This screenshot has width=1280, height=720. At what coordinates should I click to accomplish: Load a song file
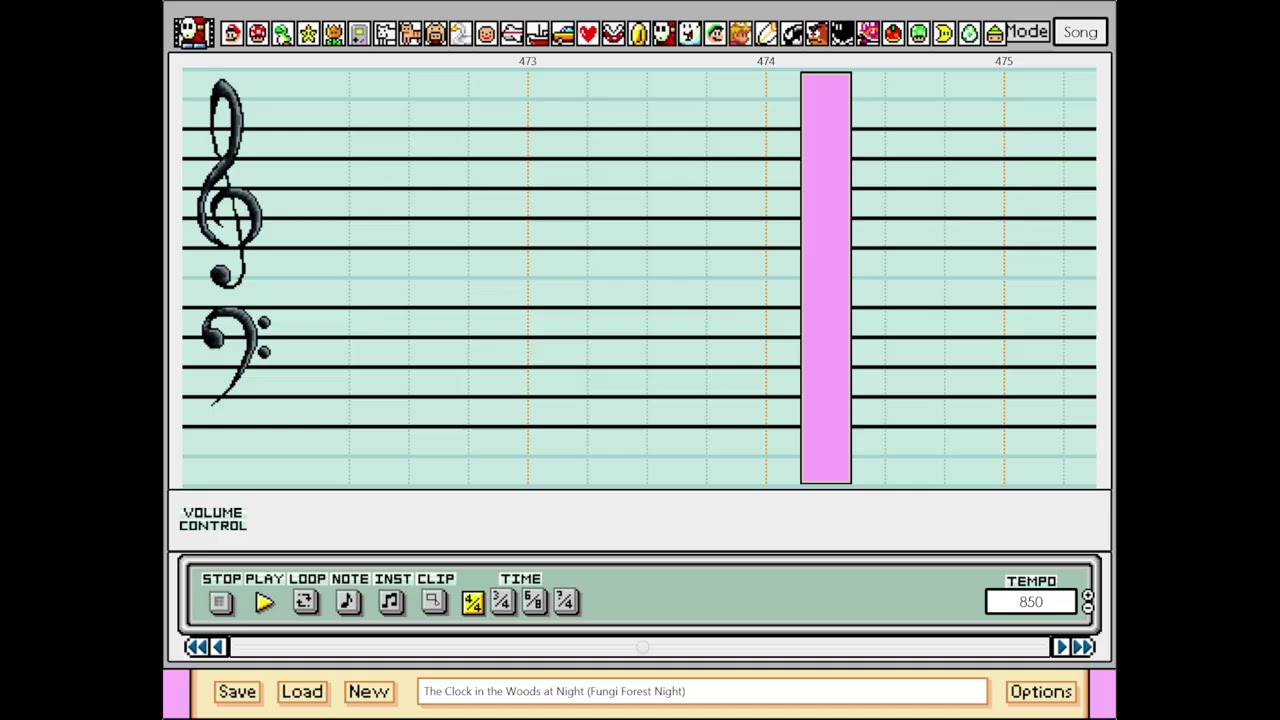click(302, 692)
